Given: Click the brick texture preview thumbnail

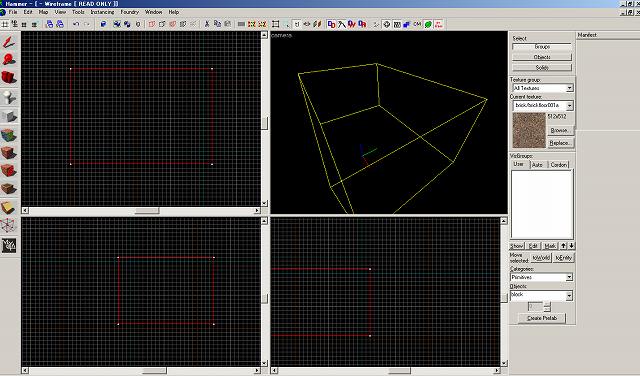Looking at the screenshot, I should (529, 131).
